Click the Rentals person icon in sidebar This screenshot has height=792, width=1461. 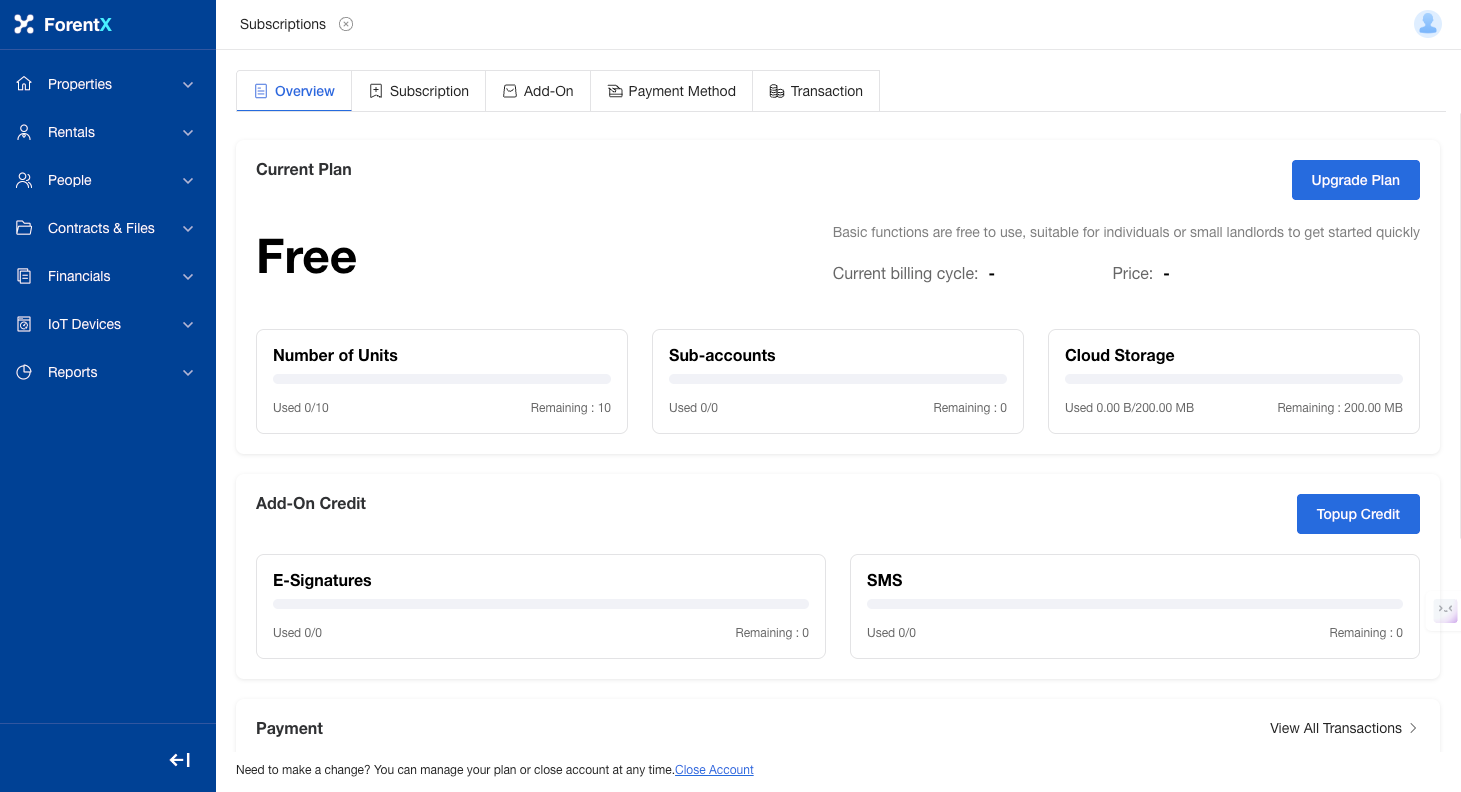point(25,132)
